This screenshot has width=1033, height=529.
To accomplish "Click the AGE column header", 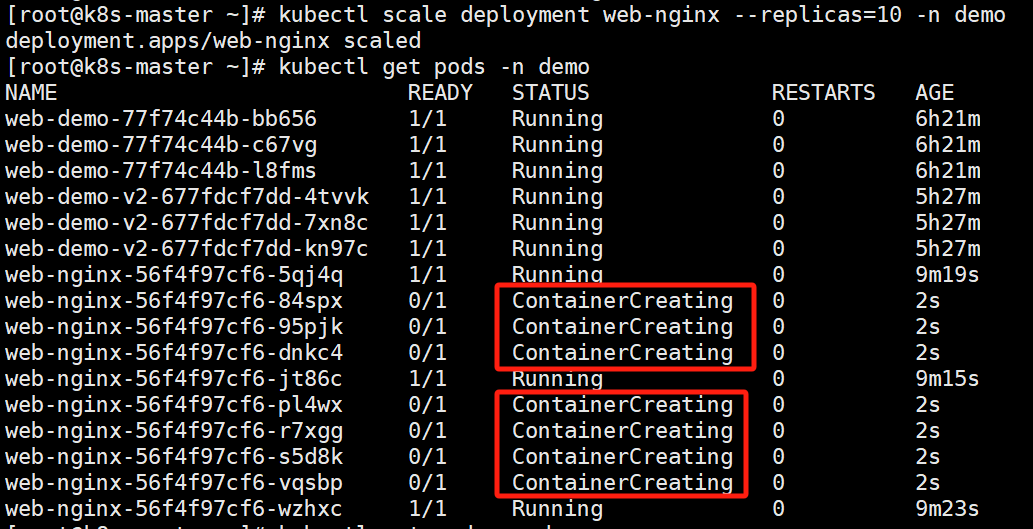I will 934,93.
